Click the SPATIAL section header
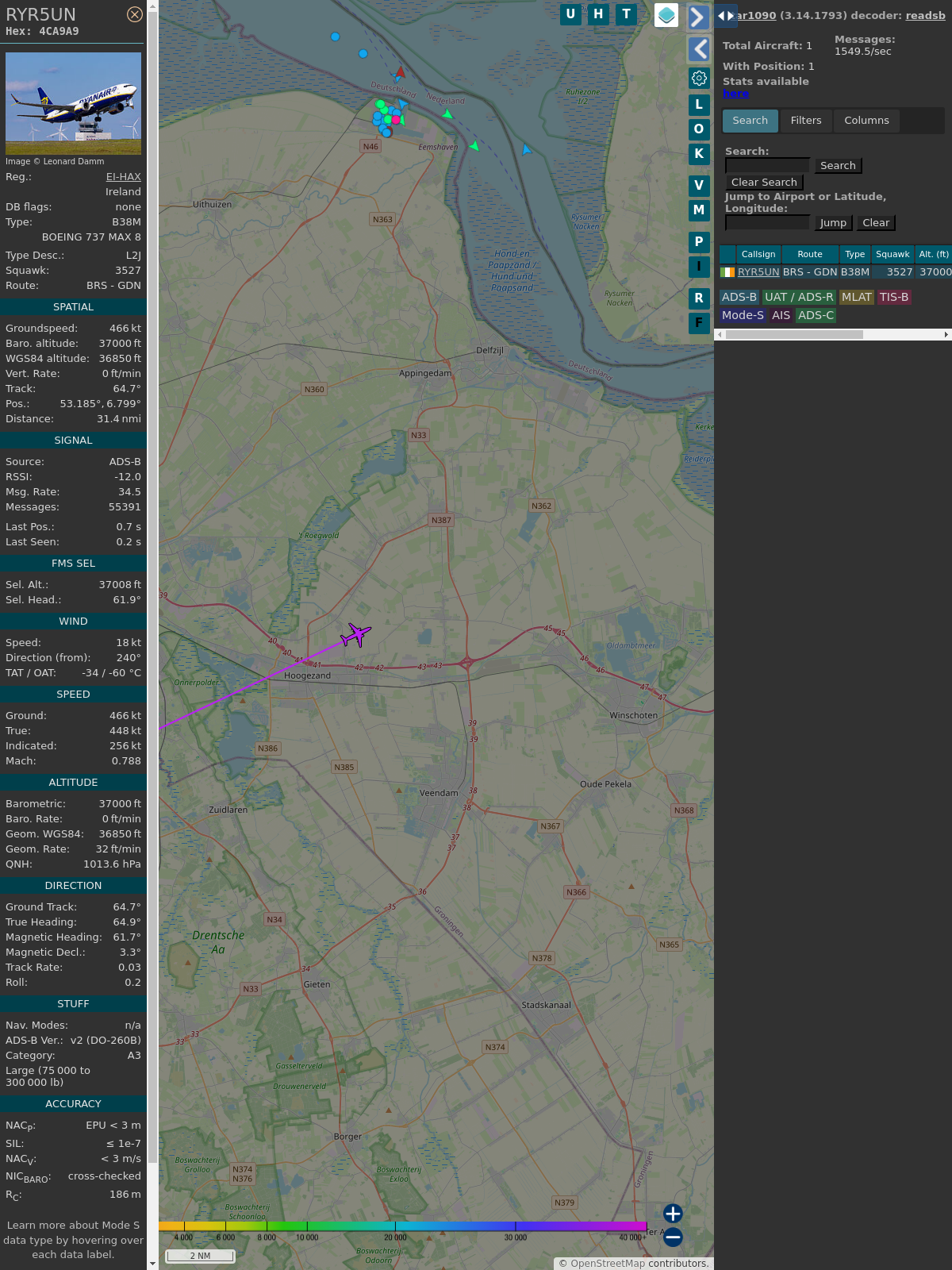Image resolution: width=952 pixels, height=1270 pixels. pos(73,307)
